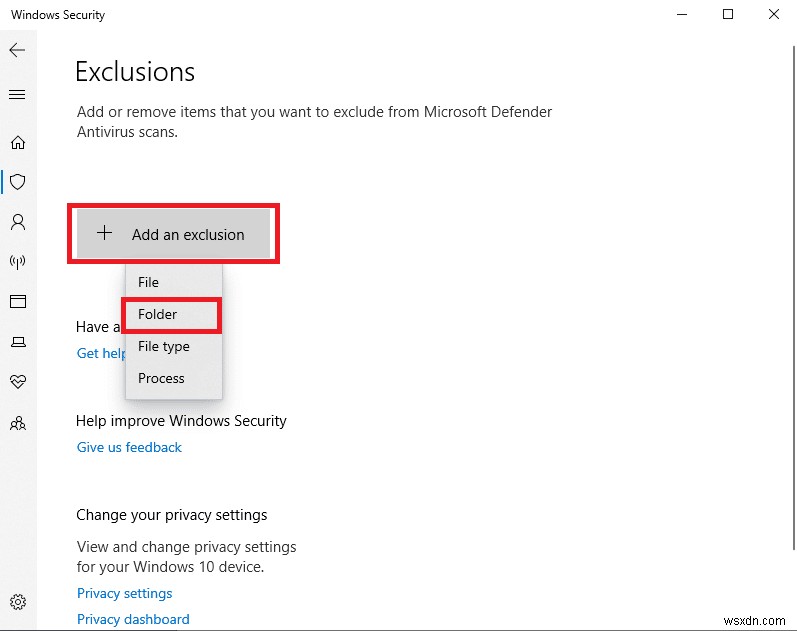Open the hamburger navigation menu
Image resolution: width=797 pixels, height=631 pixels.
click(x=17, y=95)
